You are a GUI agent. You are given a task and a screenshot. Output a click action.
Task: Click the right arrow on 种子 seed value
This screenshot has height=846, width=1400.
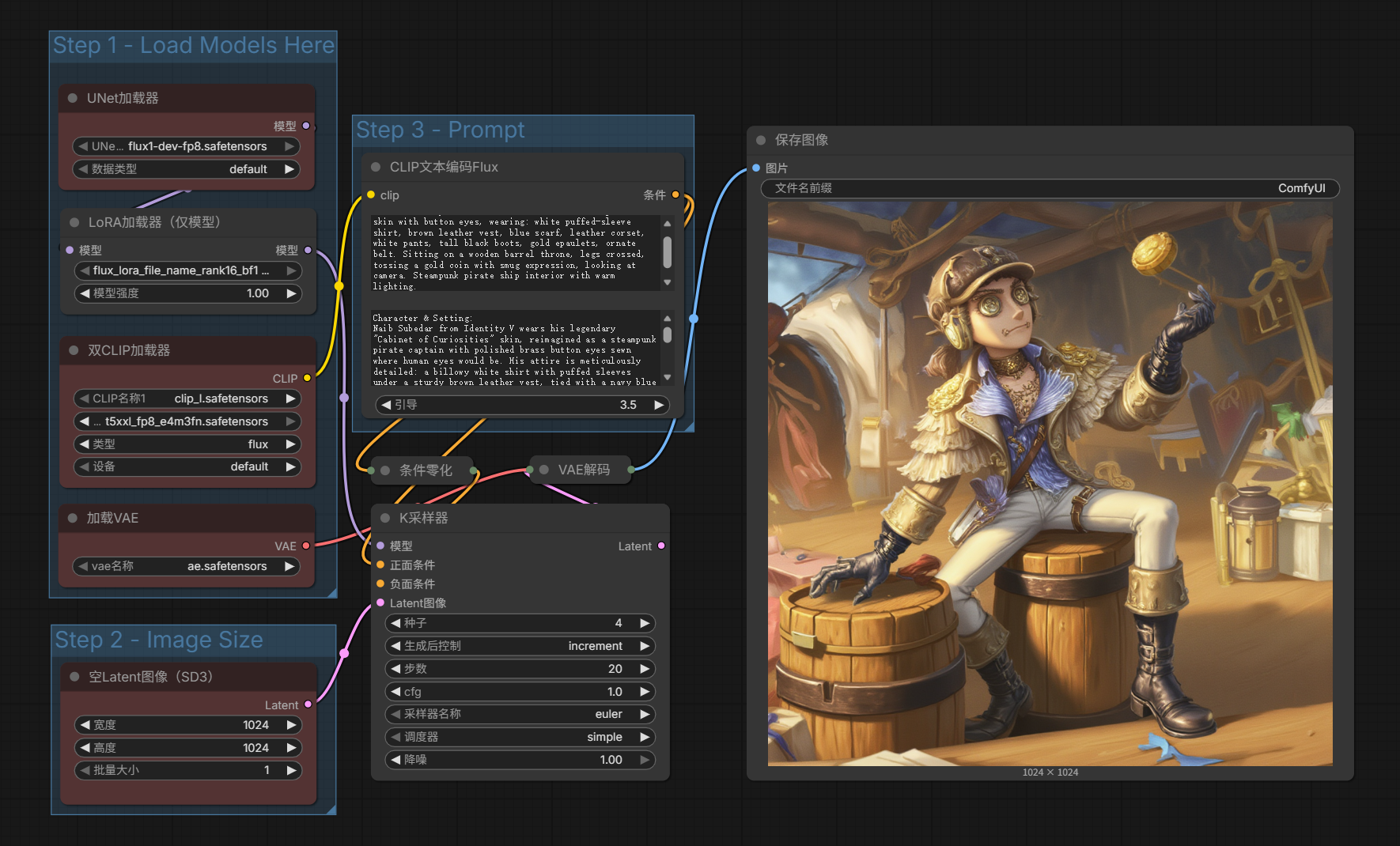(645, 623)
